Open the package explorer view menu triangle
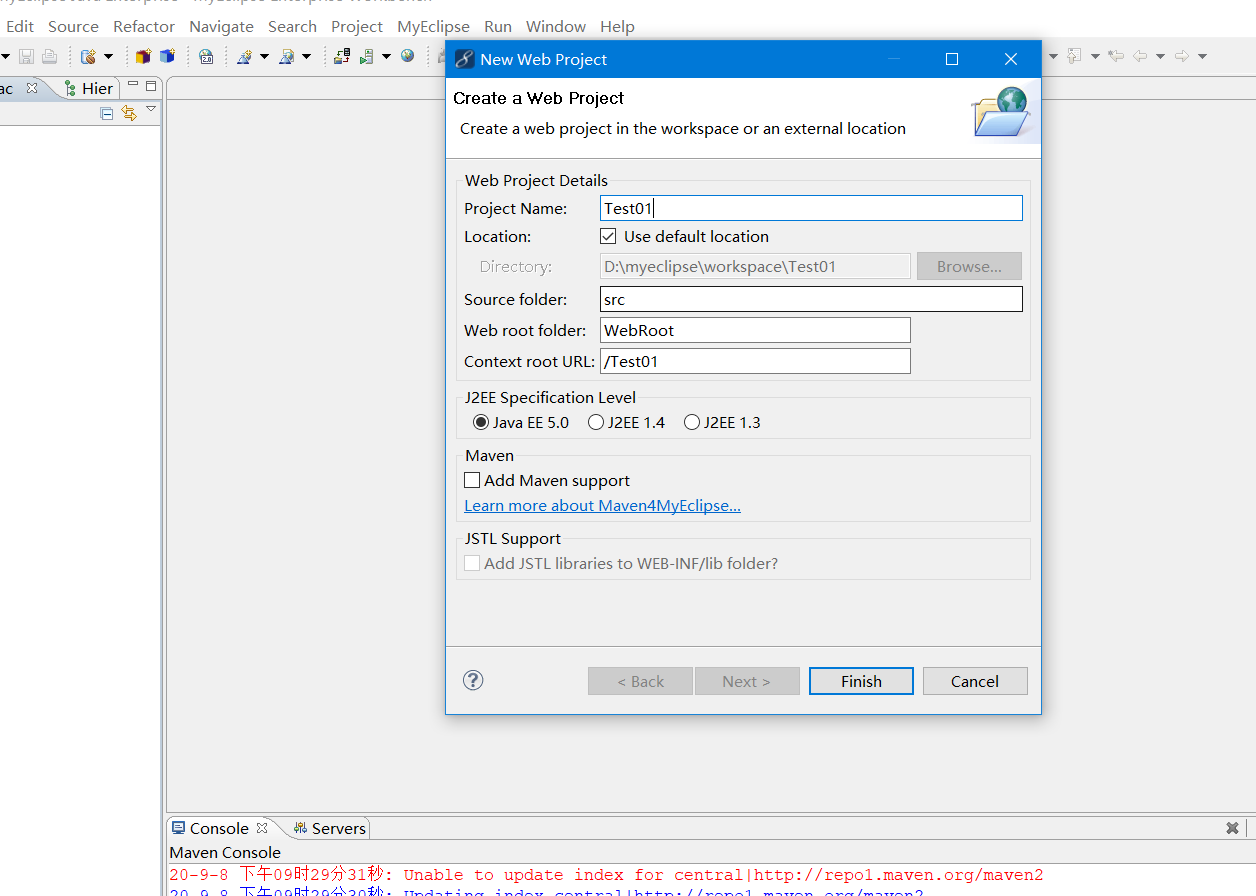Screen dimensions: 1256x896 (151, 109)
